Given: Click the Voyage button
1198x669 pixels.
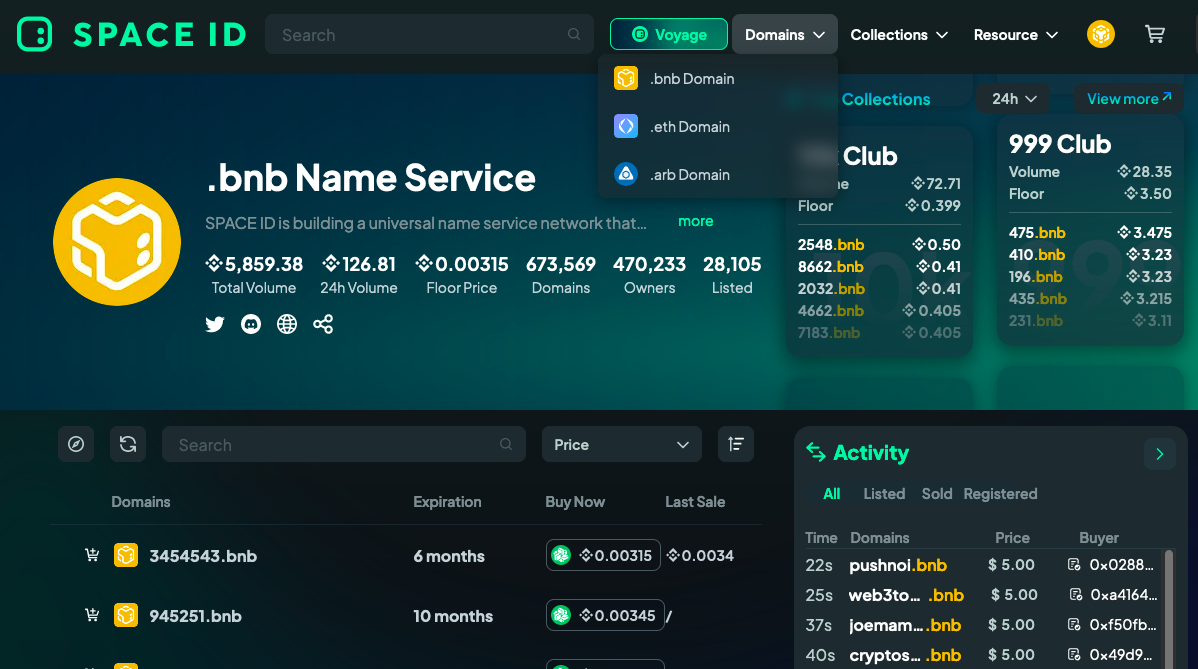Looking at the screenshot, I should [x=669, y=34].
